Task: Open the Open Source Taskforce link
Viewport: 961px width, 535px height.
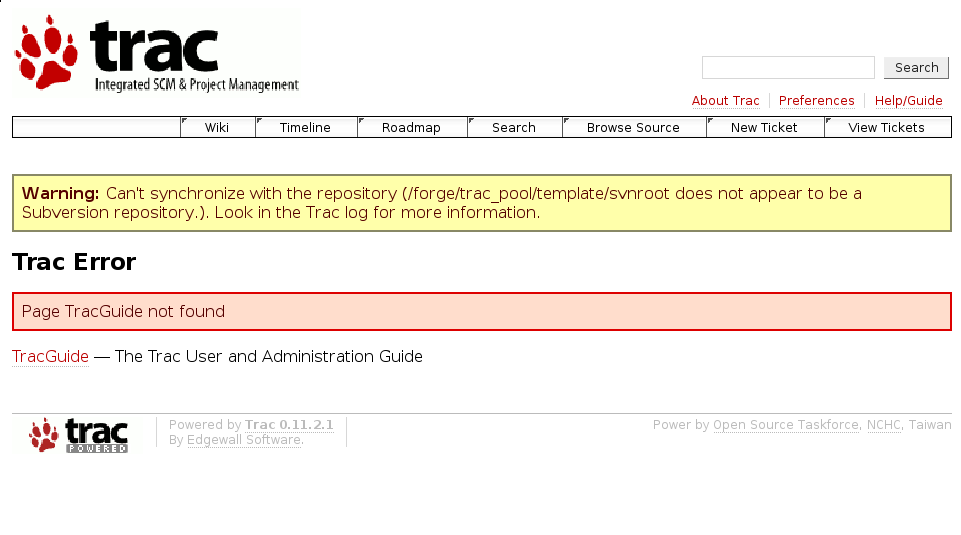Action: [x=786, y=425]
